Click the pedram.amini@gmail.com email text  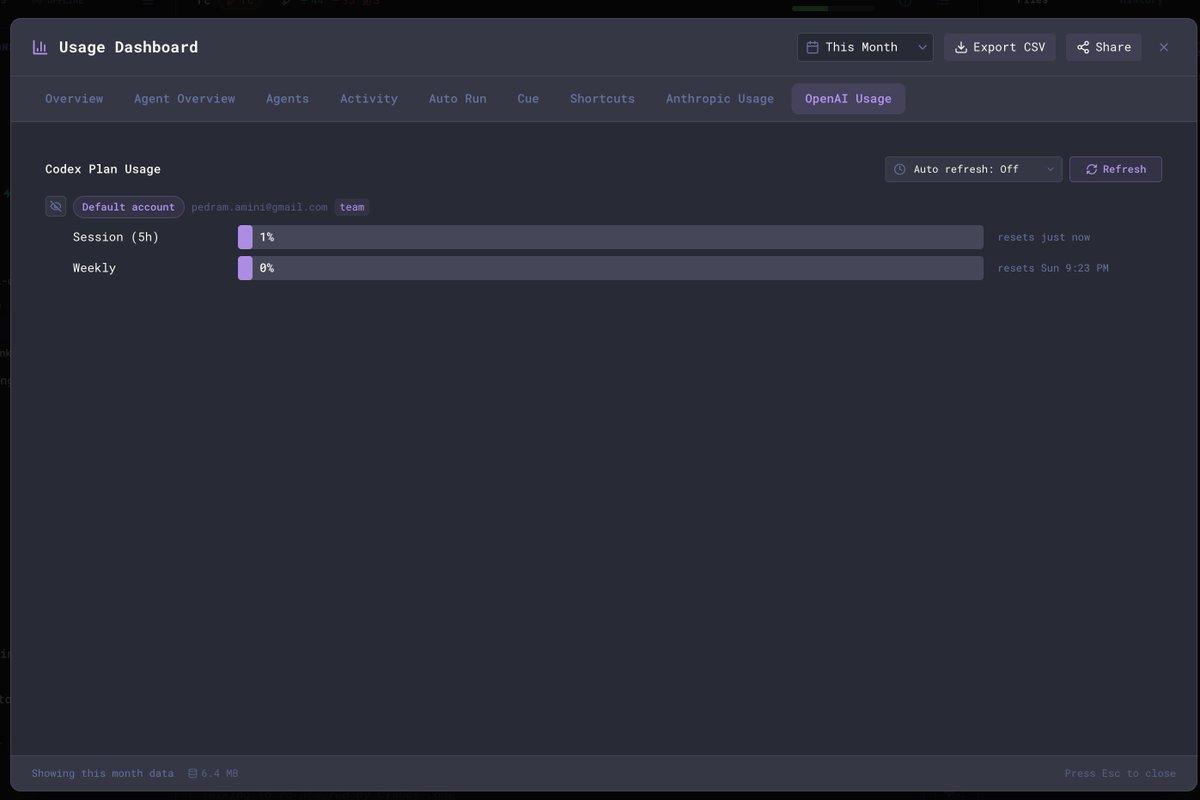[259, 207]
